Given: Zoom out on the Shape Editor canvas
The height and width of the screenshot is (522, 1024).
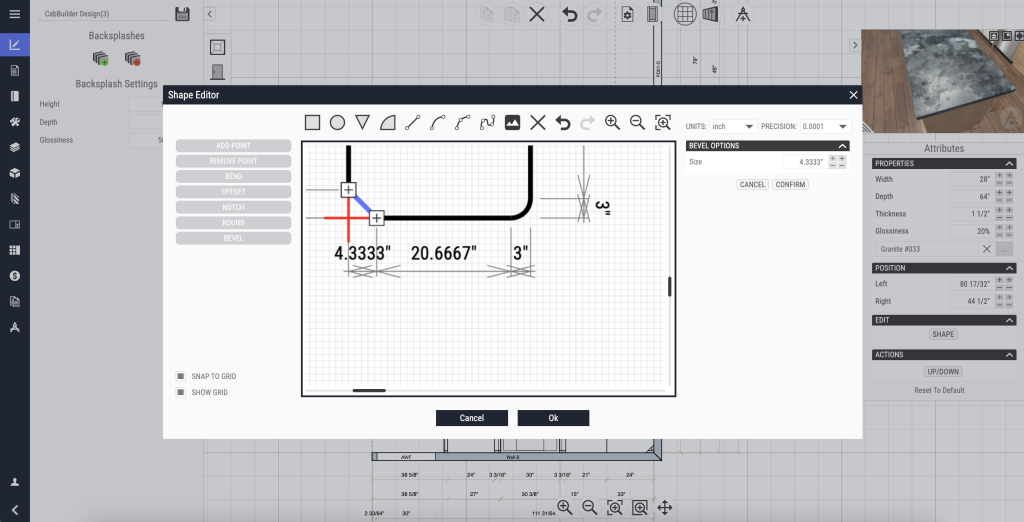Looking at the screenshot, I should click(637, 122).
